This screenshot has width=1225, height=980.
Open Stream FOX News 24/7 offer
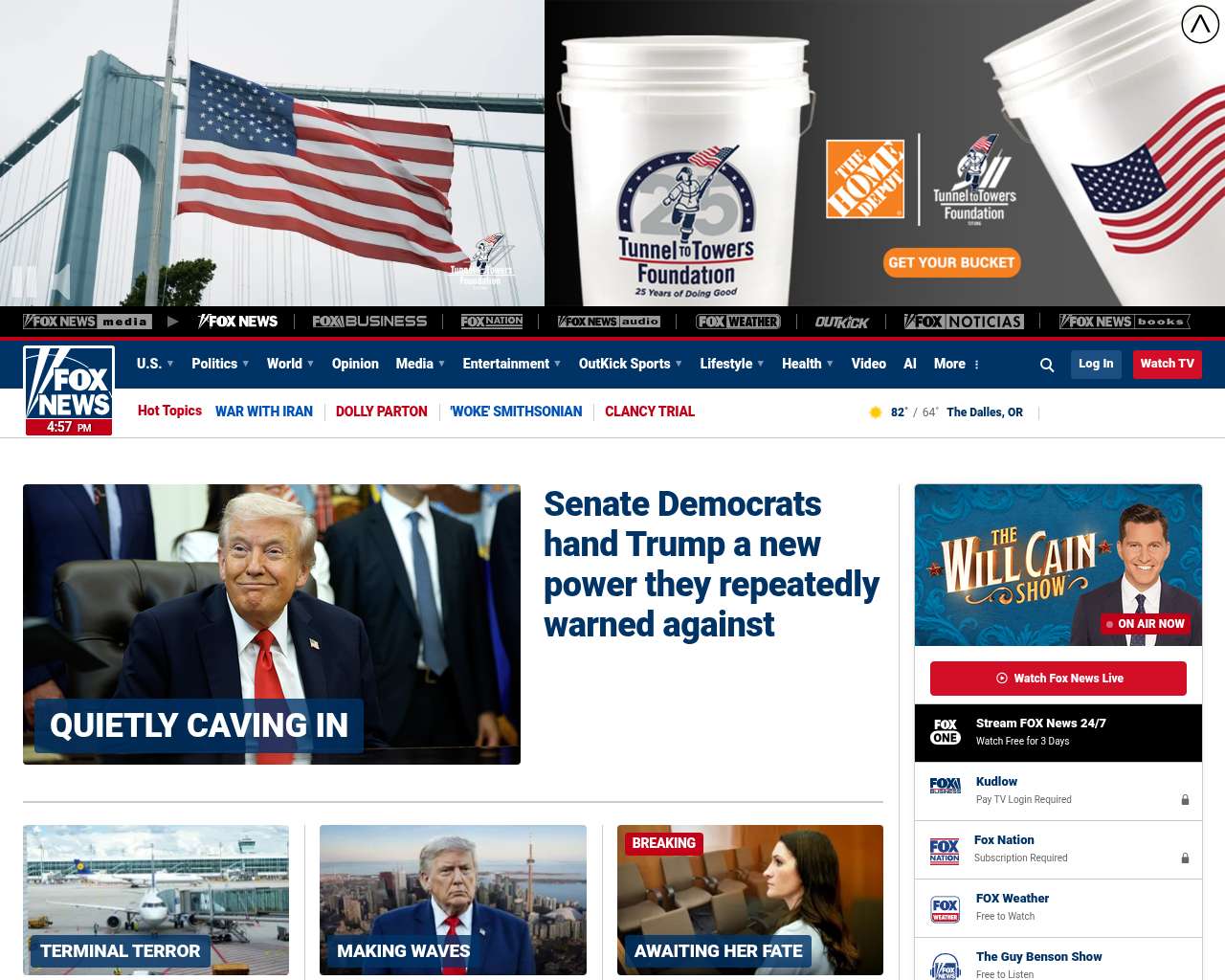coord(1058,733)
